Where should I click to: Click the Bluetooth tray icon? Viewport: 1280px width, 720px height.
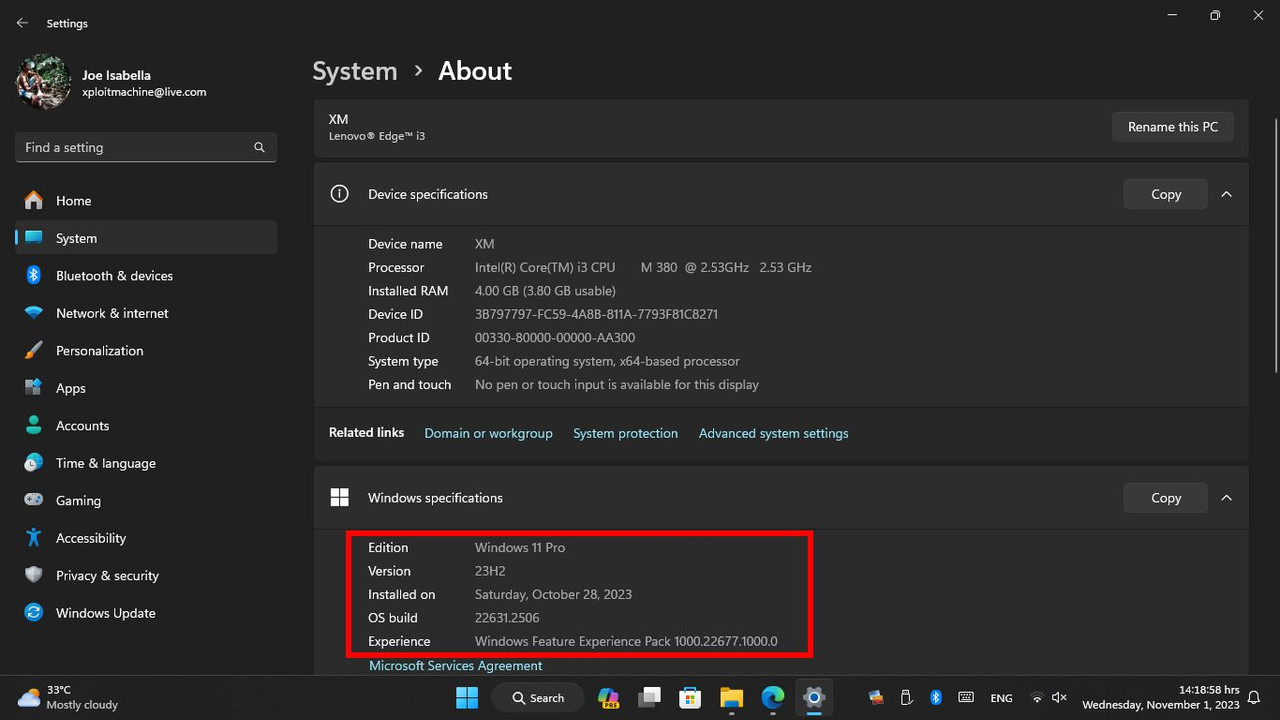pos(936,697)
